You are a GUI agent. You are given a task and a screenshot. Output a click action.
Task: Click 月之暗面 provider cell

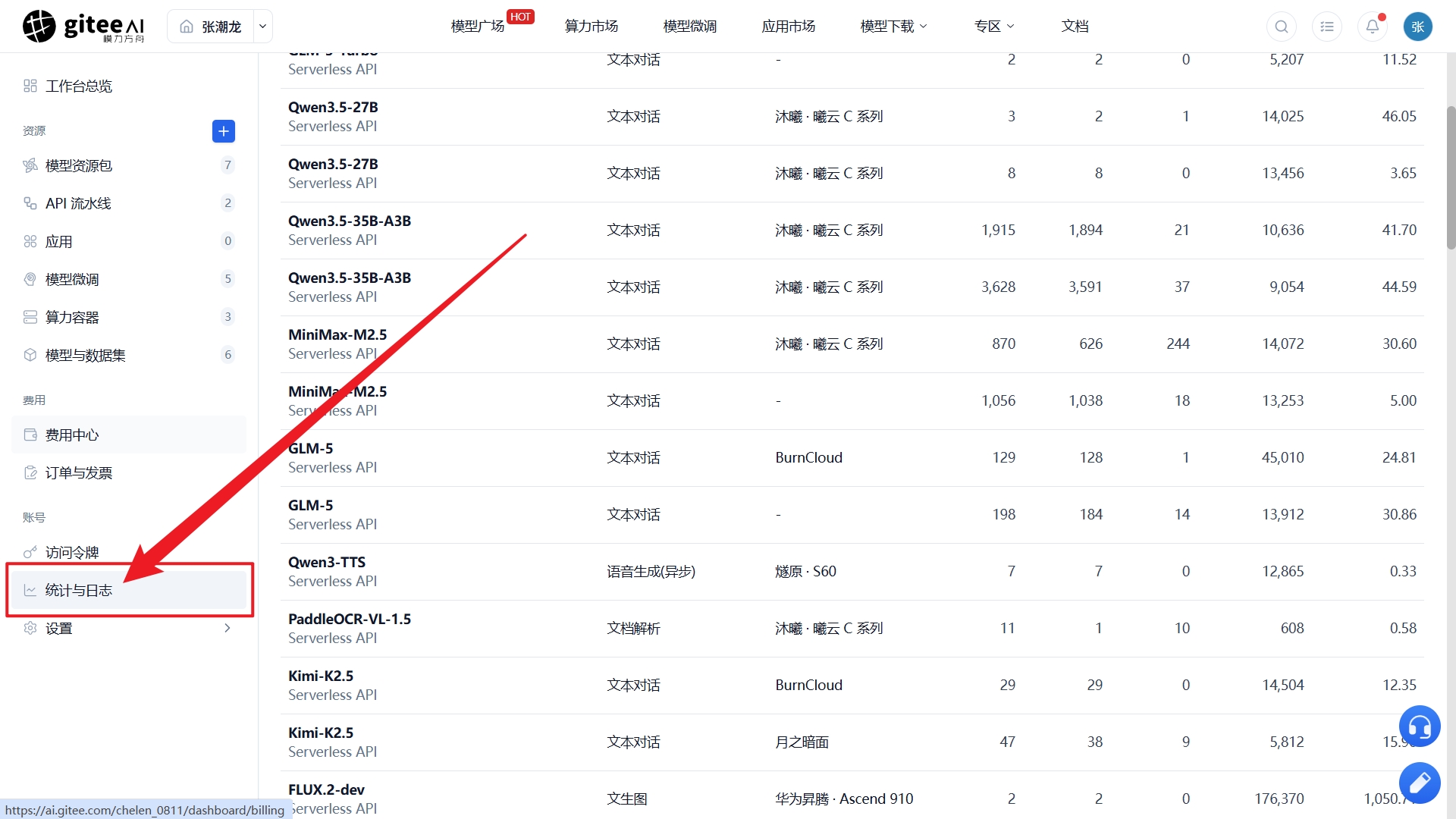(x=802, y=742)
